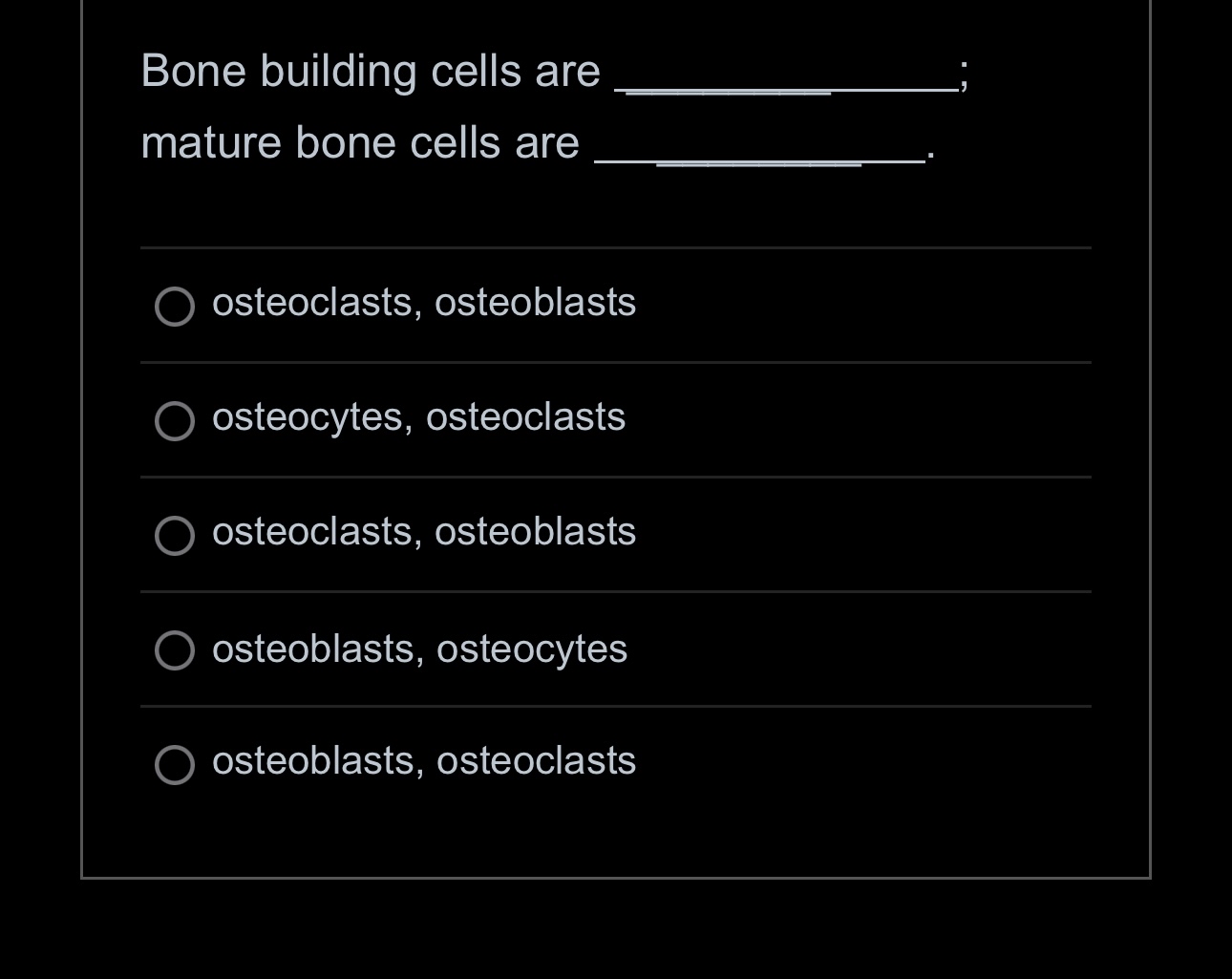Select the third option's "osteoclasts, osteoblasts" radio button
The height and width of the screenshot is (979, 1232).
pos(175,536)
